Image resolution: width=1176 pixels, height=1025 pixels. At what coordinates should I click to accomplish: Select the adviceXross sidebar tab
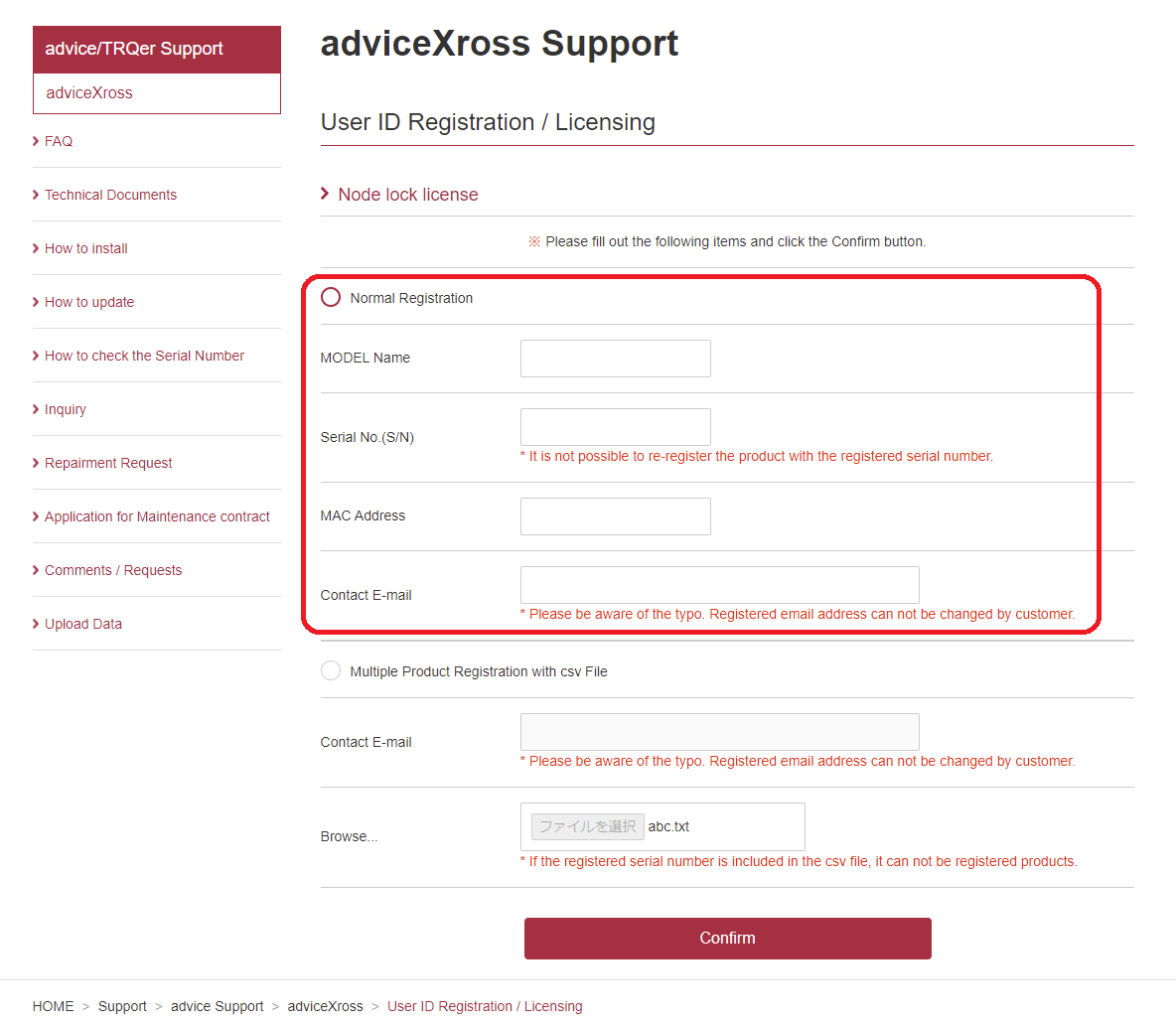157,93
